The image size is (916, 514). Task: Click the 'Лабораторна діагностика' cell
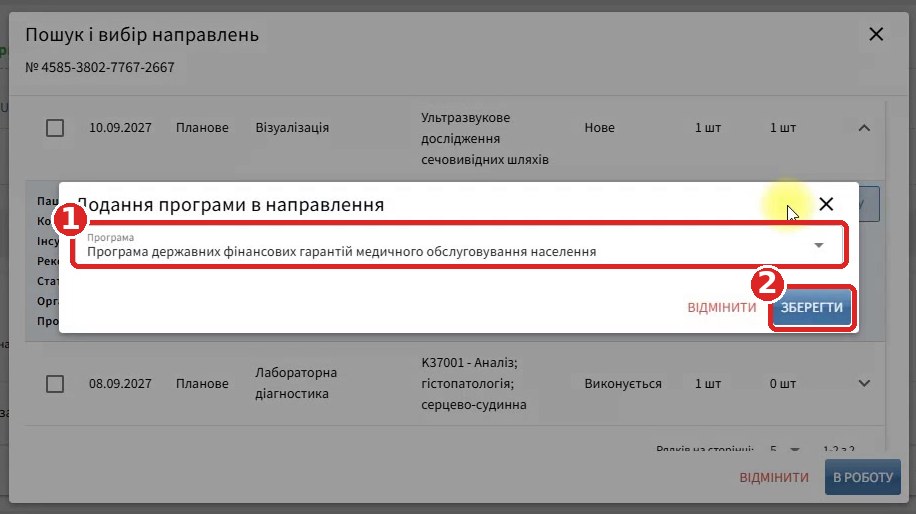coord(296,383)
